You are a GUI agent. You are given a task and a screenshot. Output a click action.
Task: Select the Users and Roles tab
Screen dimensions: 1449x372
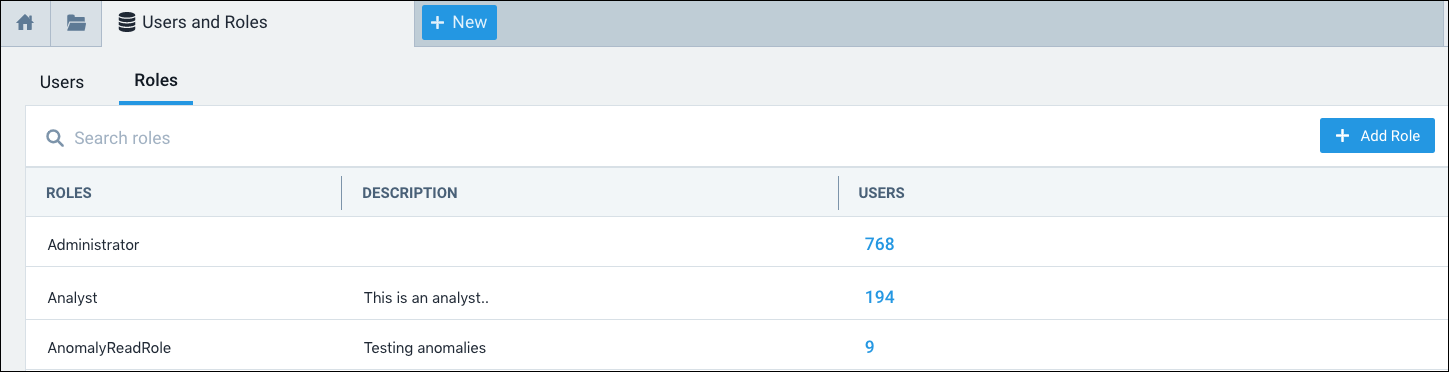[258, 23]
